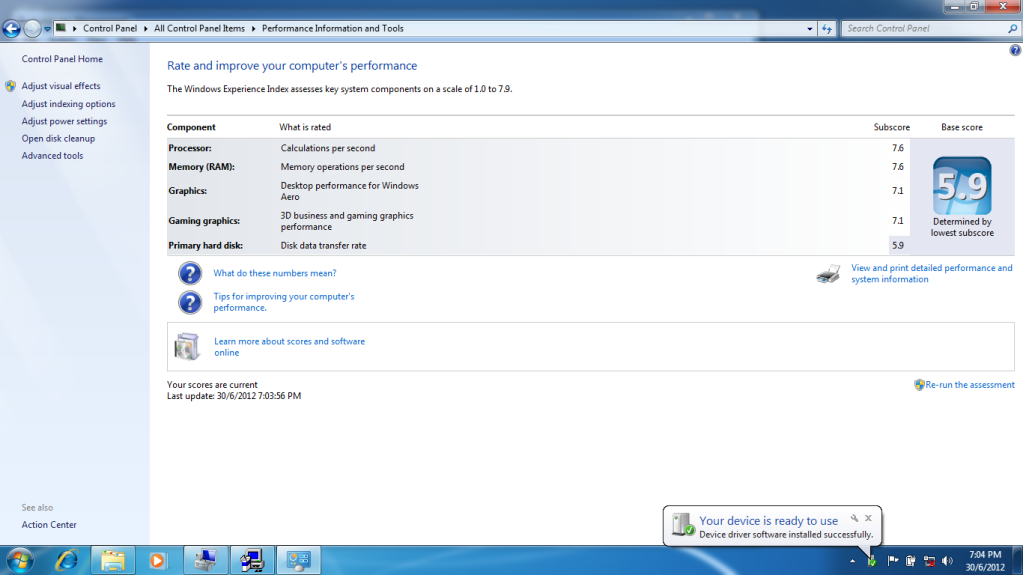The width and height of the screenshot is (1023, 575).
Task: Click the computer network taskbar icon
Action: (206, 561)
